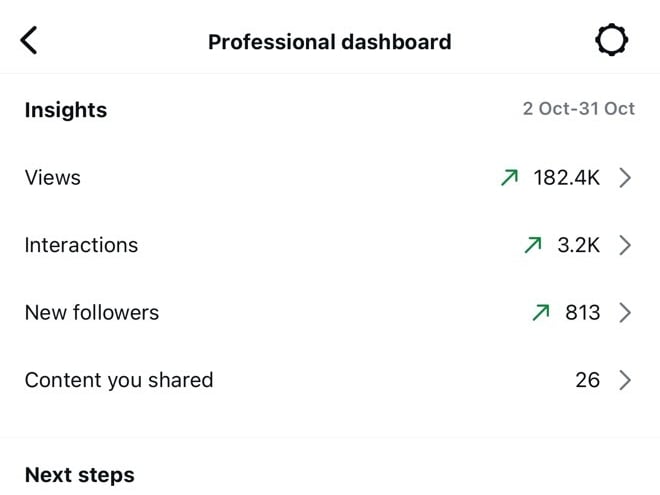Open dashboard settings gear icon

pyautogui.click(x=612, y=40)
